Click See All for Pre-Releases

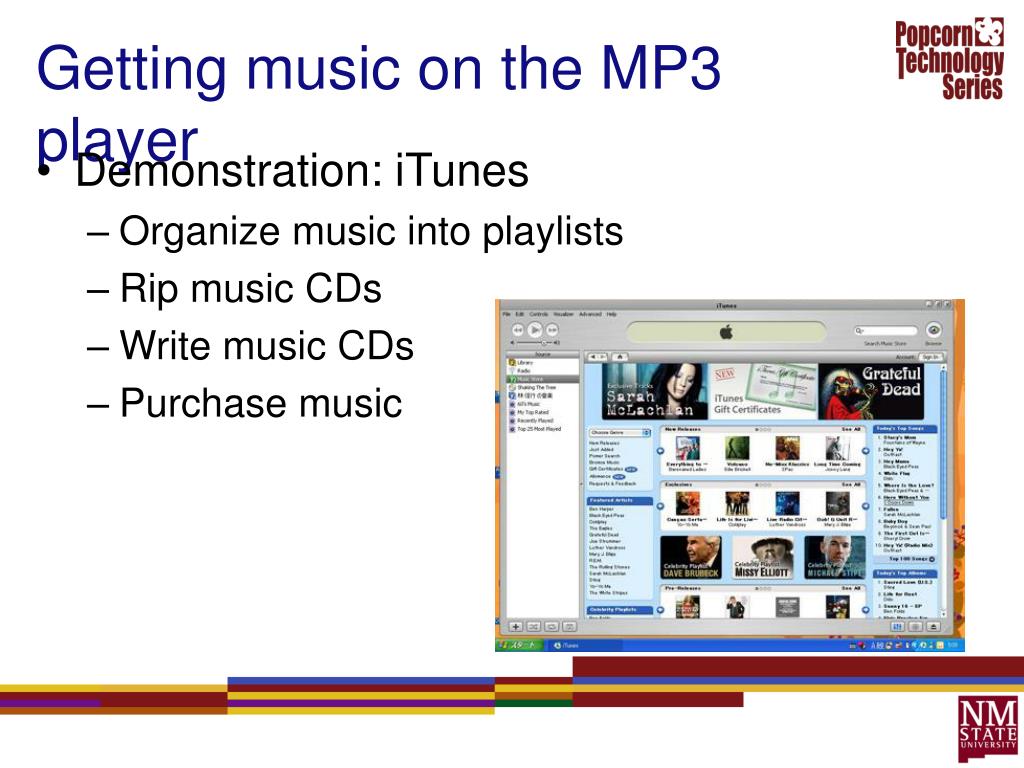pos(850,588)
